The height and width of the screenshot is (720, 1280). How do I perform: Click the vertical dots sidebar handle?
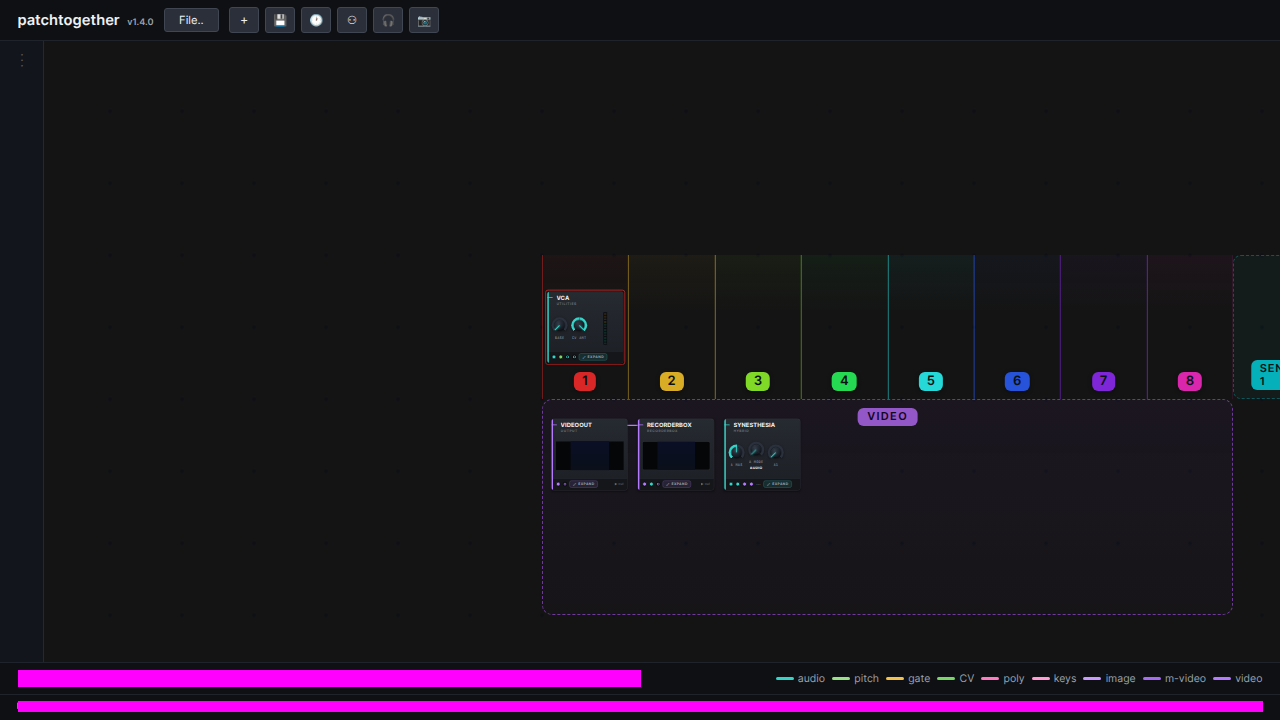click(x=22, y=60)
